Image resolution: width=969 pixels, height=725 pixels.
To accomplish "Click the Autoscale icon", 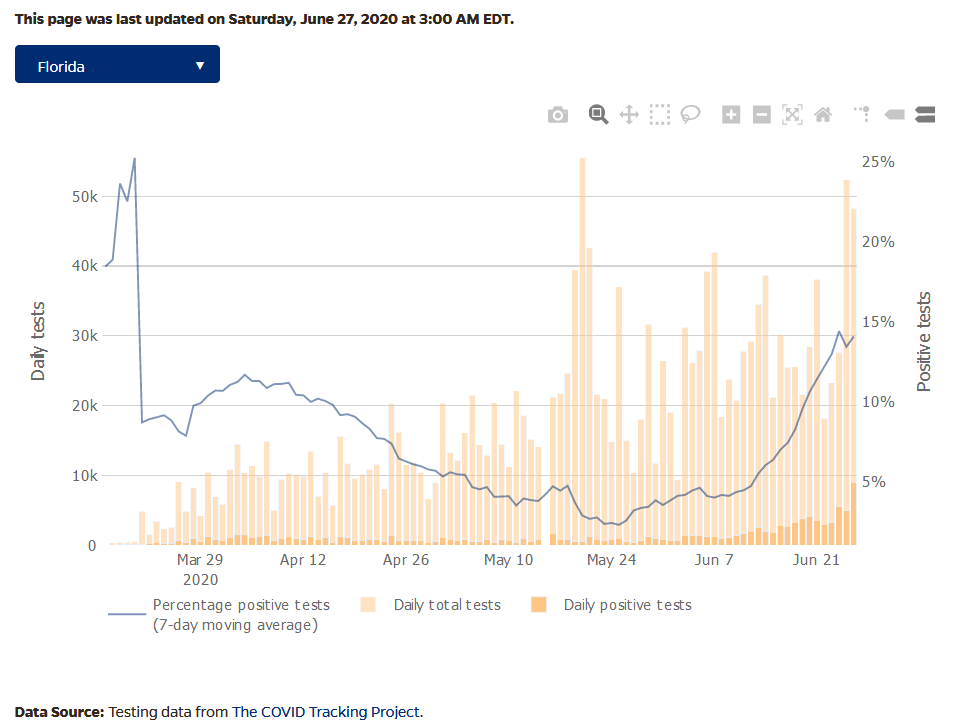I will point(792,115).
